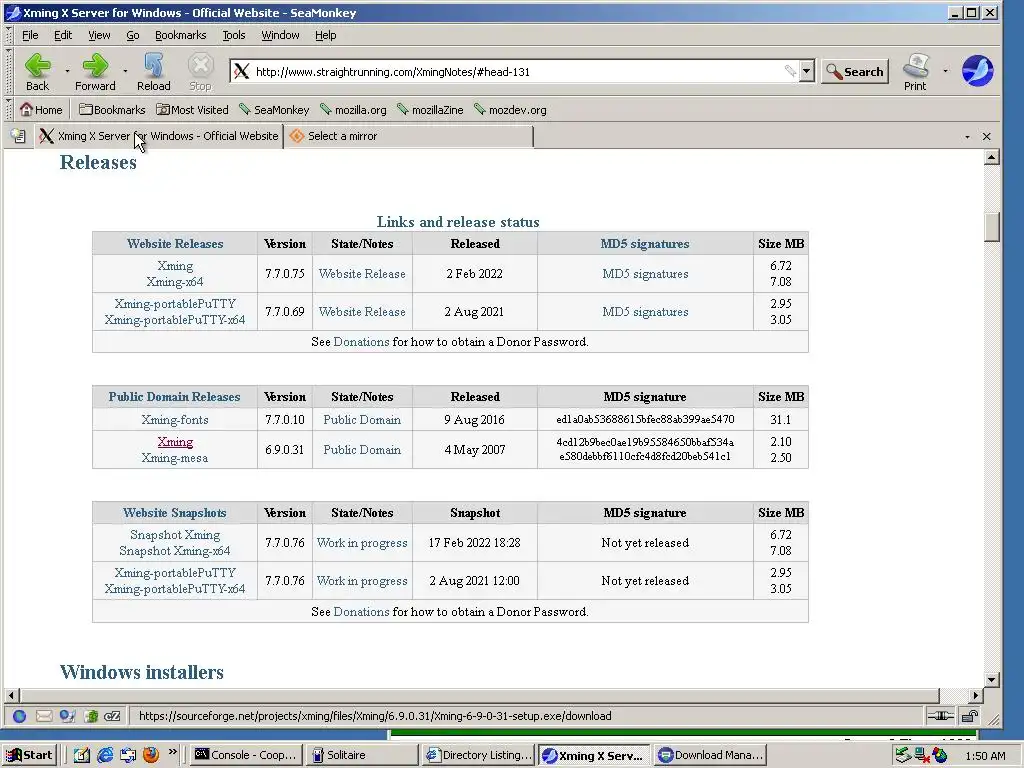Open the Forward button history dropdown
1024x768 pixels.
click(125, 71)
